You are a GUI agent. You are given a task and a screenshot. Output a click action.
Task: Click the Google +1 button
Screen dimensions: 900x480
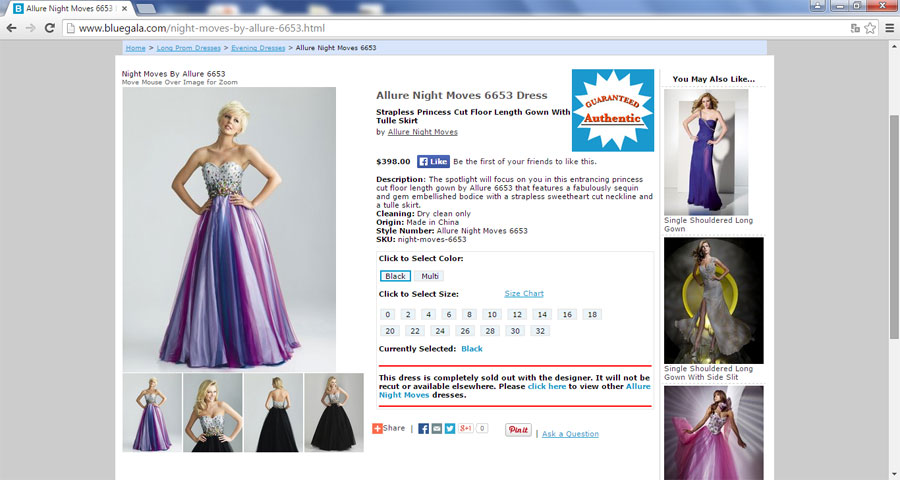coord(465,428)
